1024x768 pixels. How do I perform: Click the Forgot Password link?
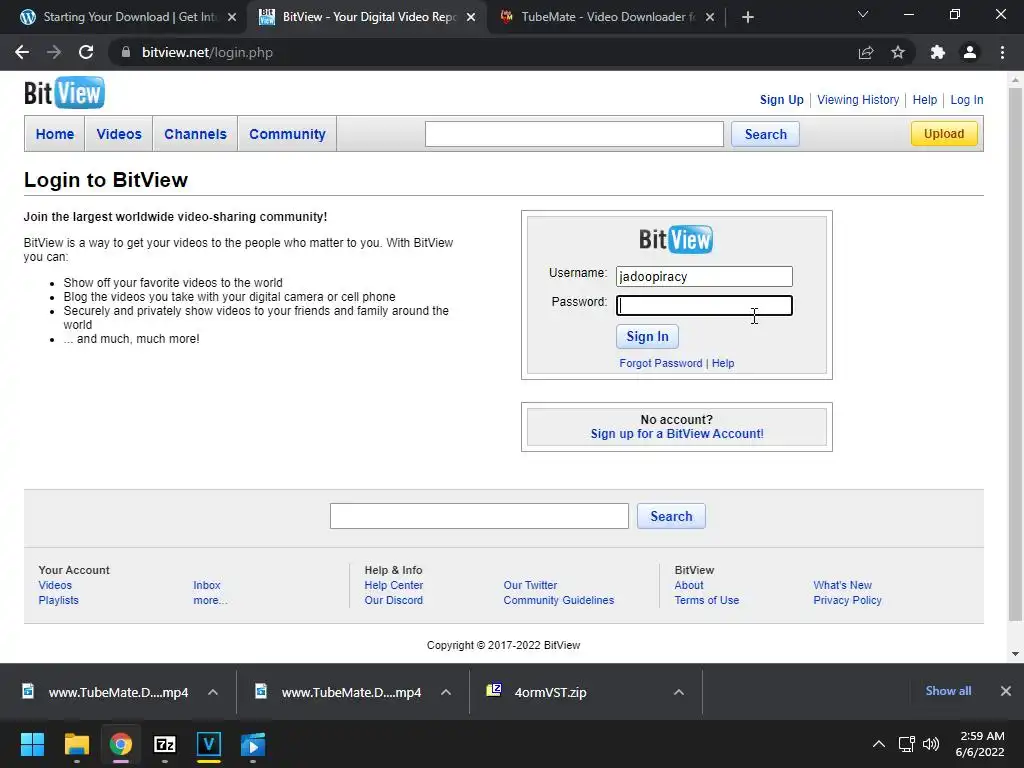point(661,363)
